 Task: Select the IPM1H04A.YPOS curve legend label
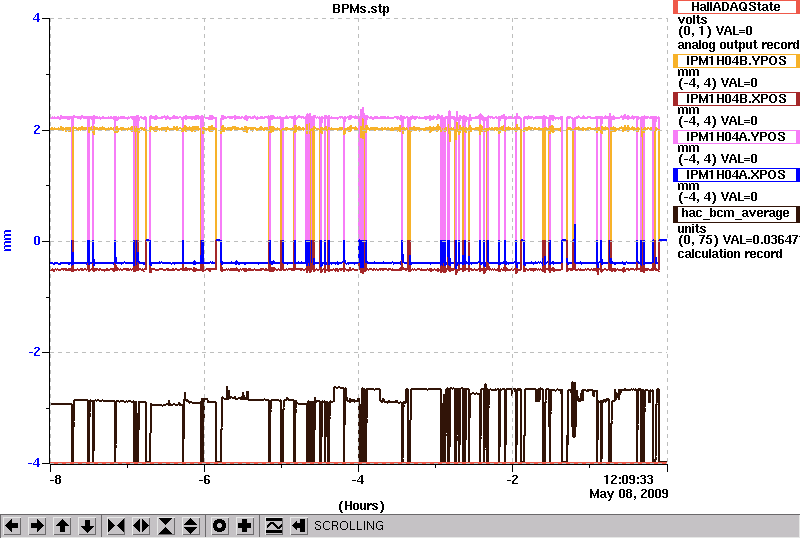click(x=736, y=137)
